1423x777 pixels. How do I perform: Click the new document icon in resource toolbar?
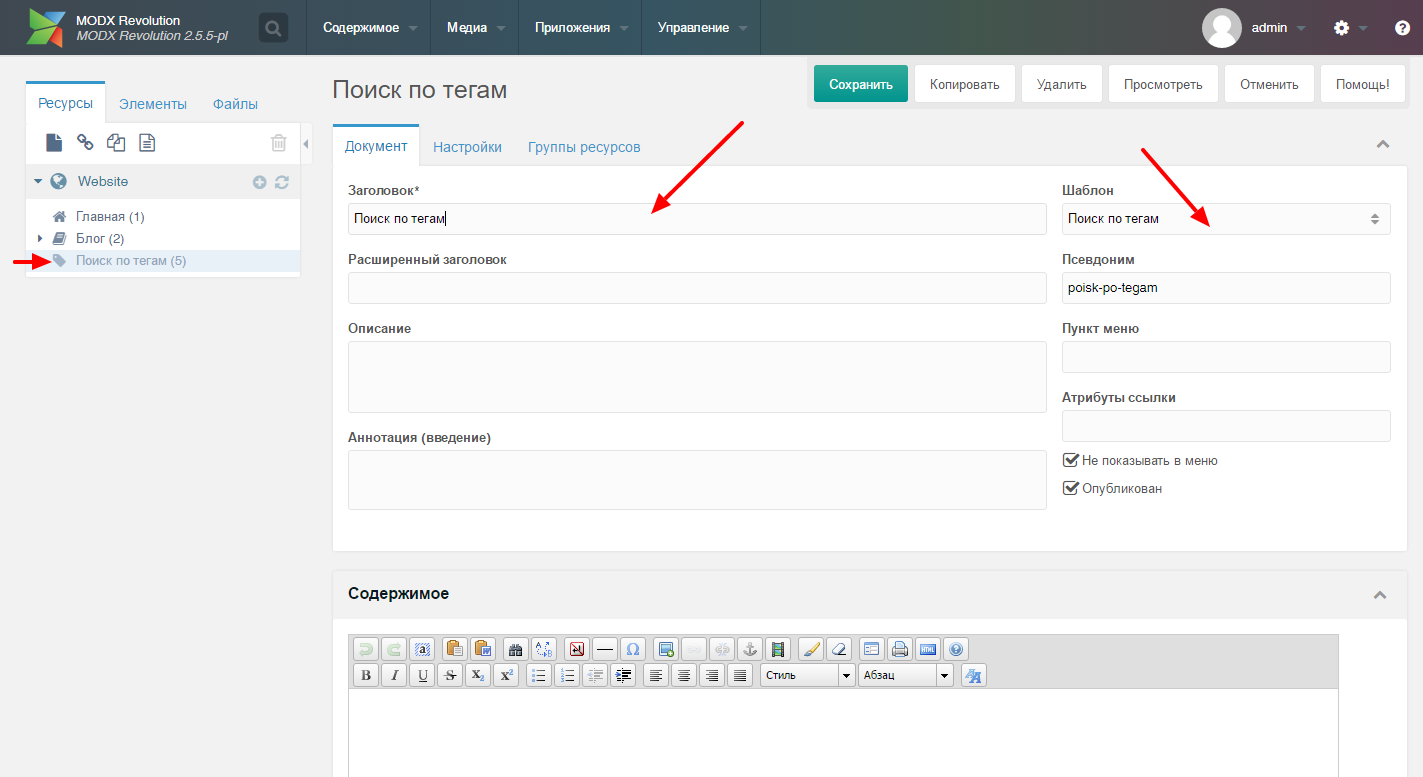[54, 143]
